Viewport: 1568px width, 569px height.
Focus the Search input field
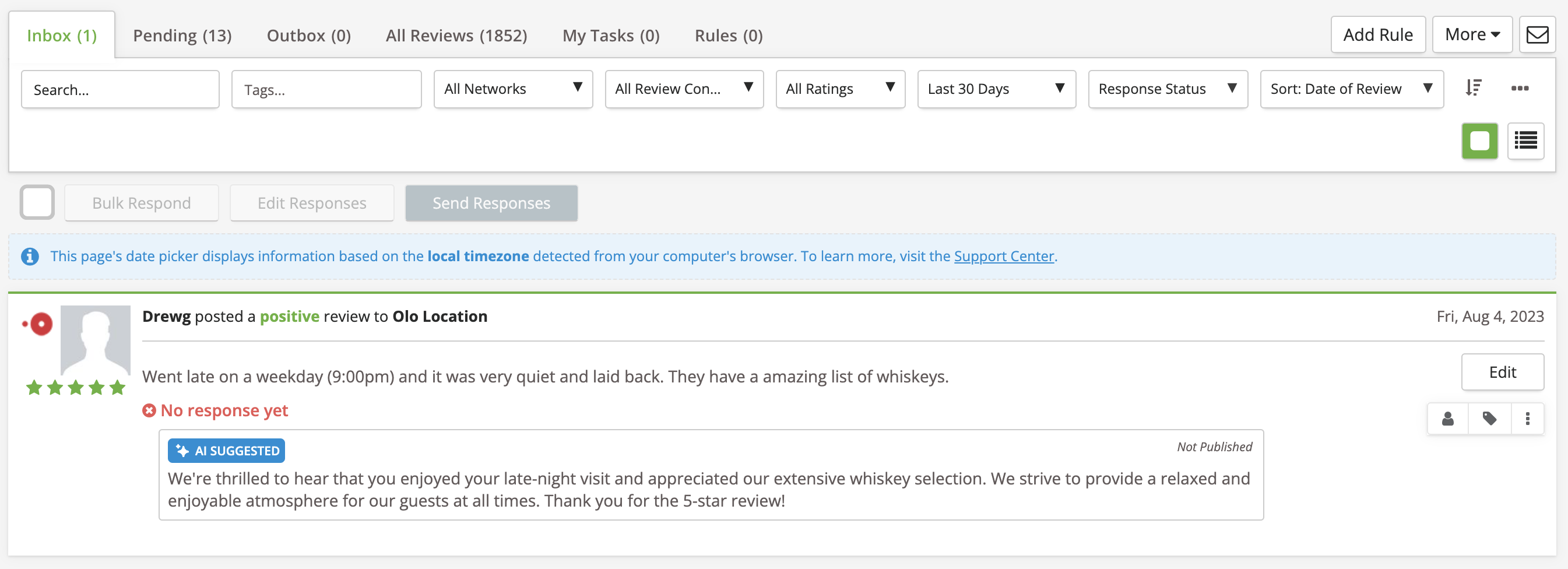(120, 89)
